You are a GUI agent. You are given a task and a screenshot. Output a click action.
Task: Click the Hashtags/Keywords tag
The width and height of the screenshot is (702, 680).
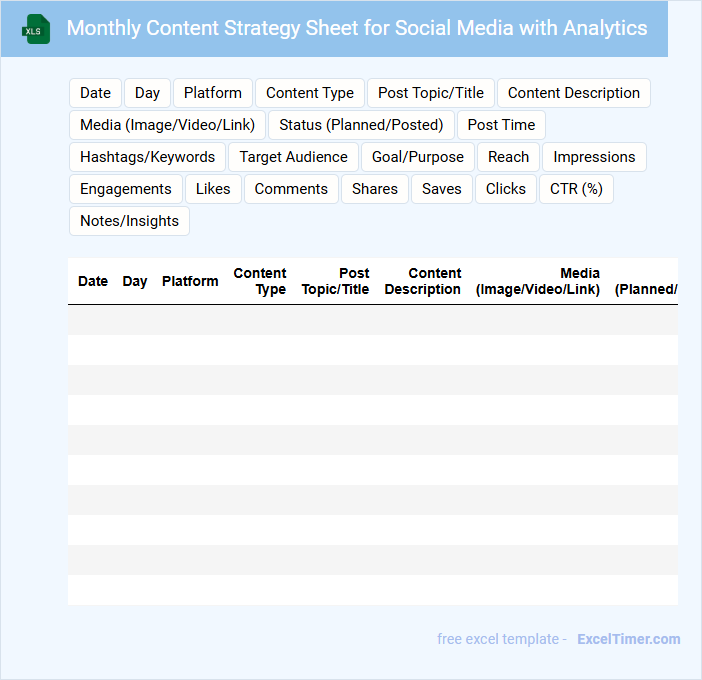pyautogui.click(x=148, y=157)
